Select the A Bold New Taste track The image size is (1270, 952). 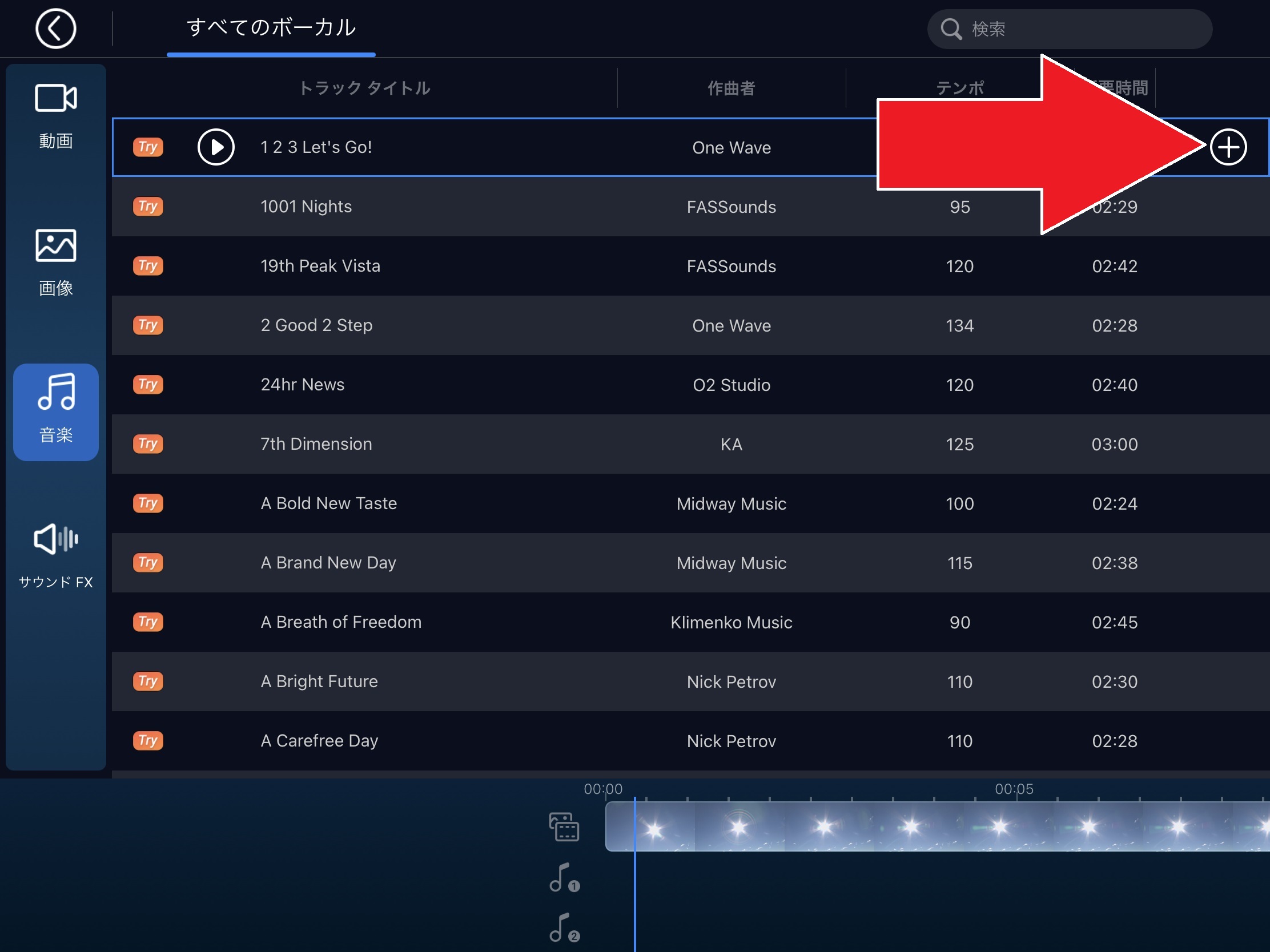click(691, 503)
